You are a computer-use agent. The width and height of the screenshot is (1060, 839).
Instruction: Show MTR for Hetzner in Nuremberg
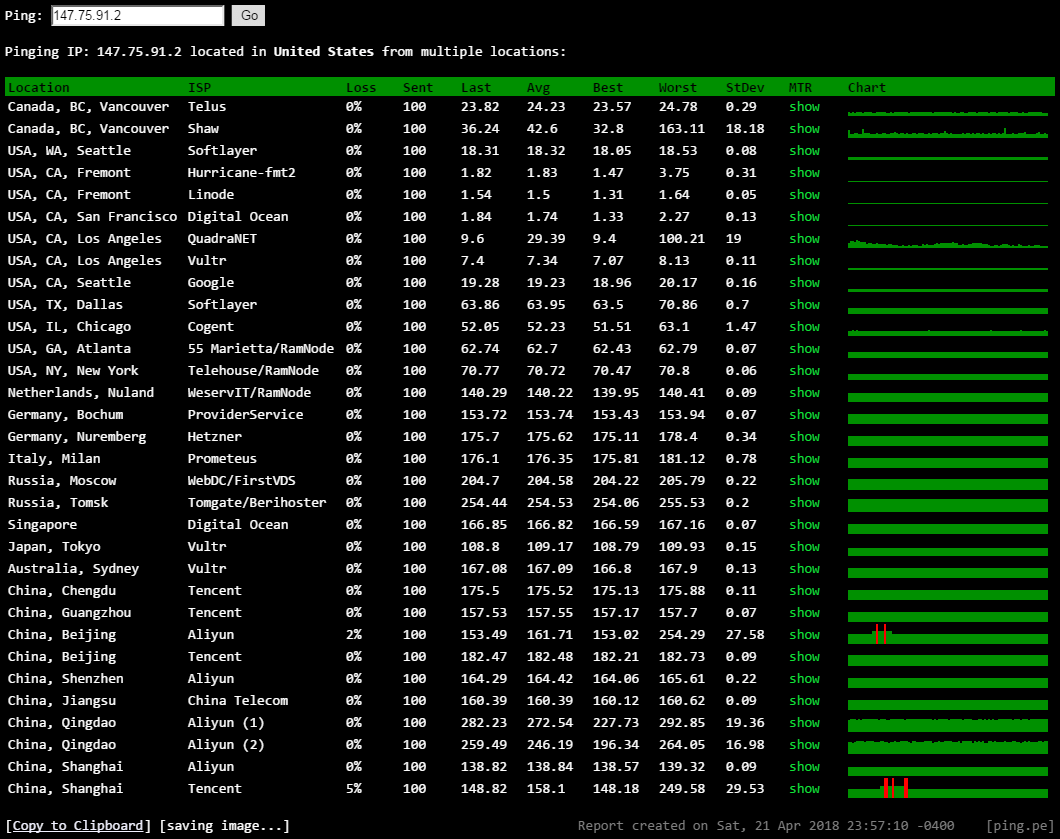tap(804, 437)
